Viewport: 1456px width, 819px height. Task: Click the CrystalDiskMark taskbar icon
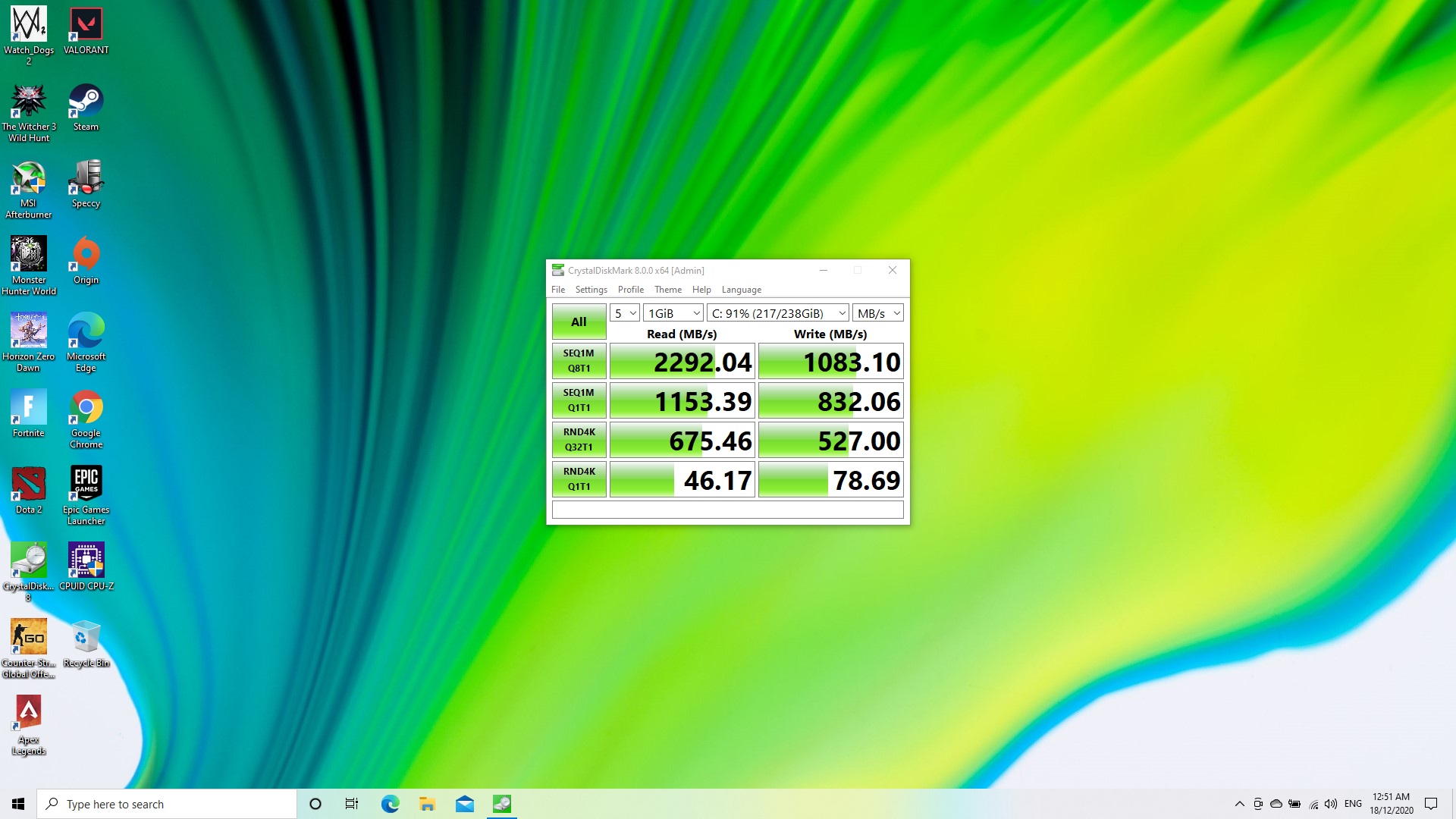(x=502, y=804)
